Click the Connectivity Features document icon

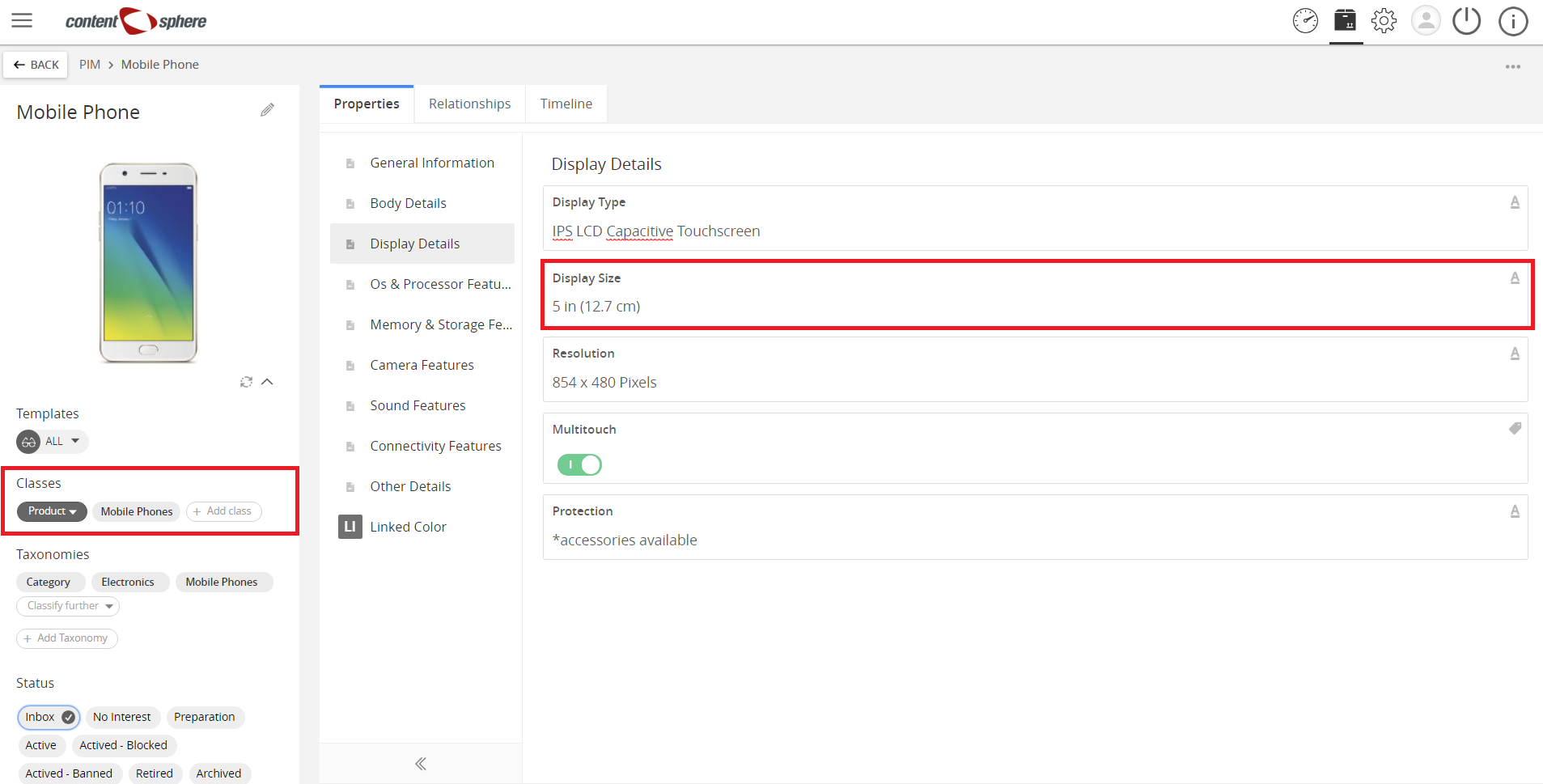coord(350,447)
